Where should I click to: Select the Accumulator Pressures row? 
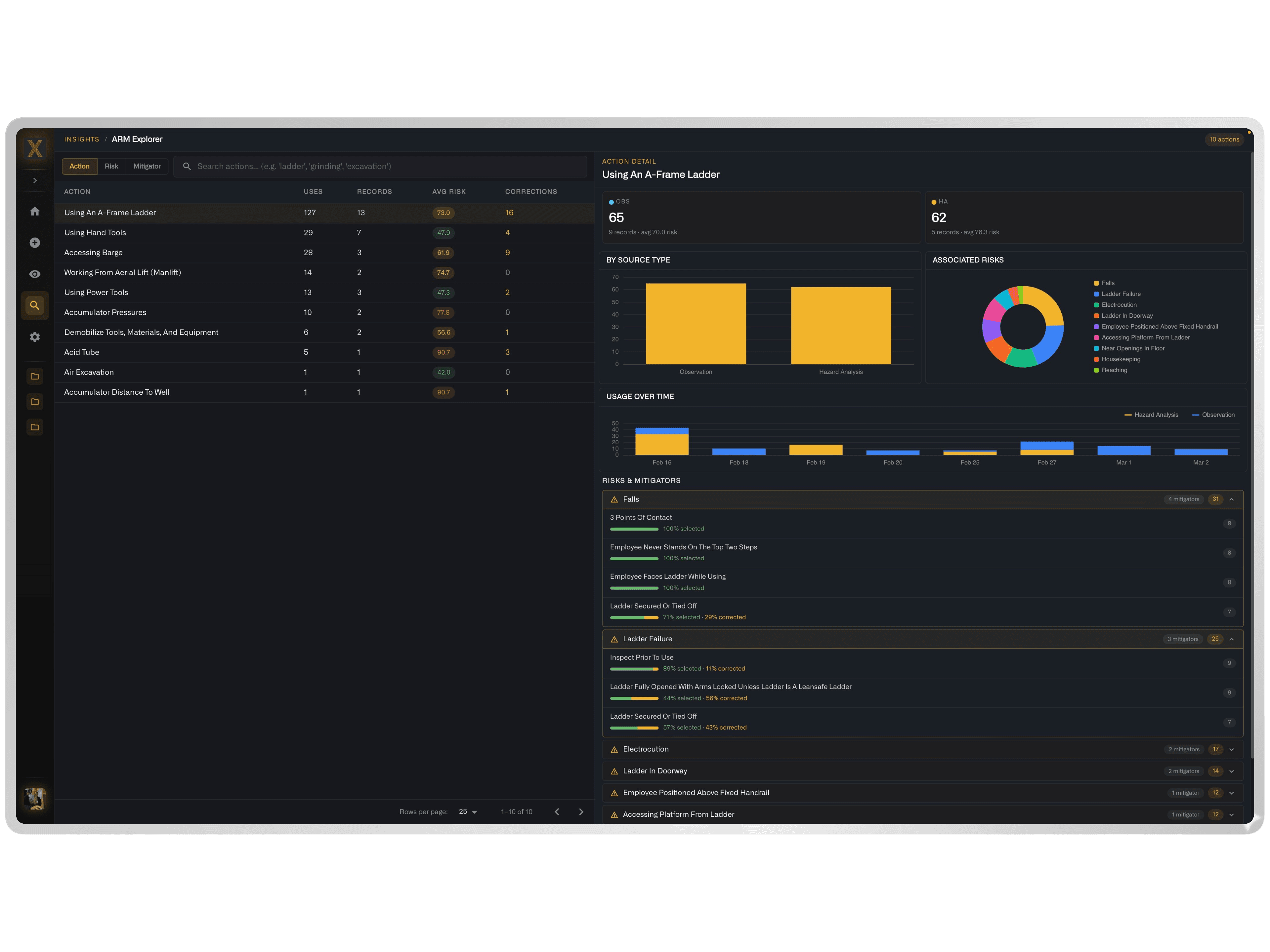[x=324, y=313]
